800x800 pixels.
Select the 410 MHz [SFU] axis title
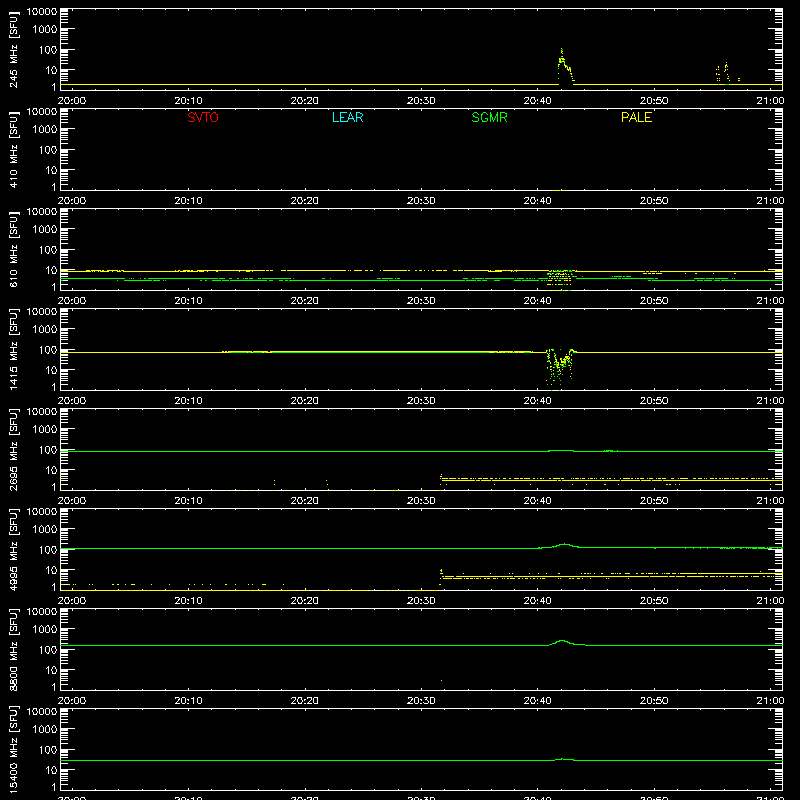coord(13,149)
